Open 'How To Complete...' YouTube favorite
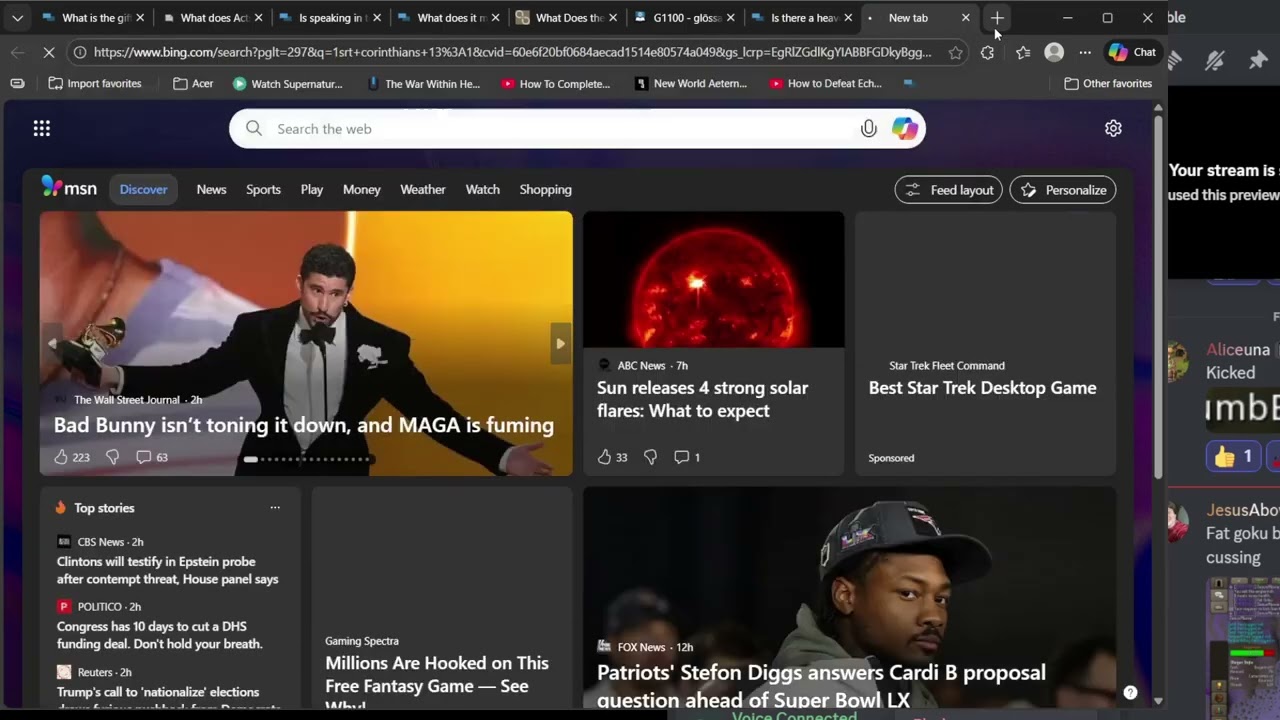The height and width of the screenshot is (720, 1280). point(556,84)
